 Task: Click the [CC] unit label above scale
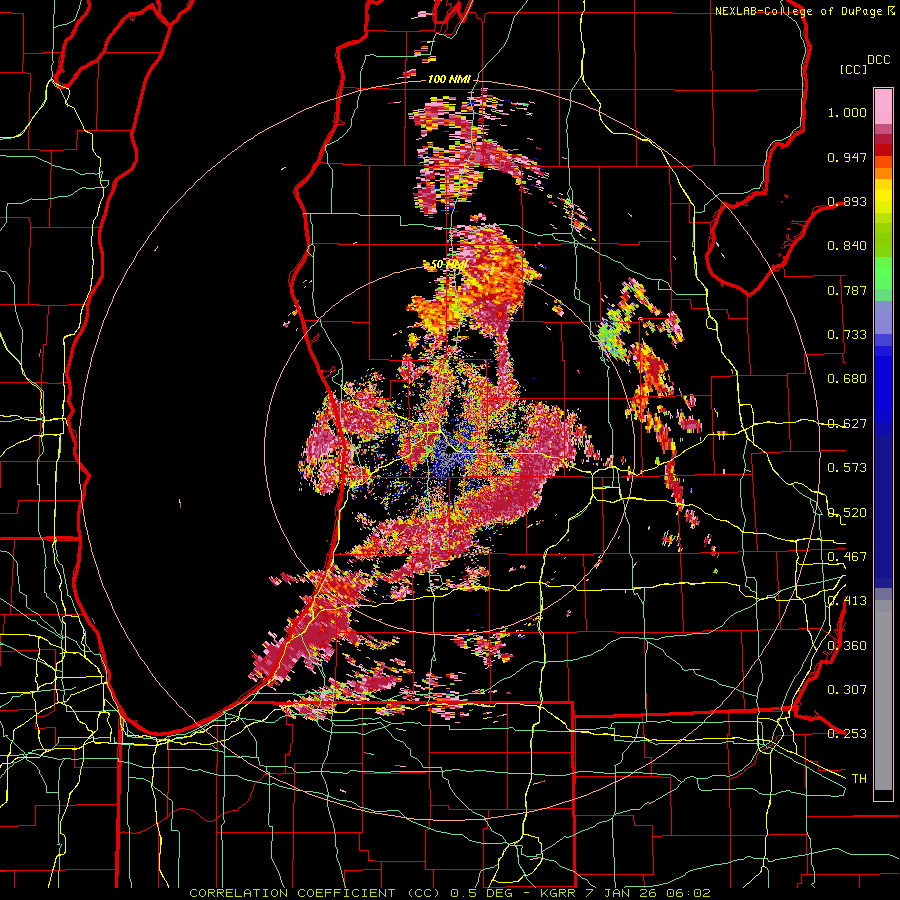pos(853,69)
